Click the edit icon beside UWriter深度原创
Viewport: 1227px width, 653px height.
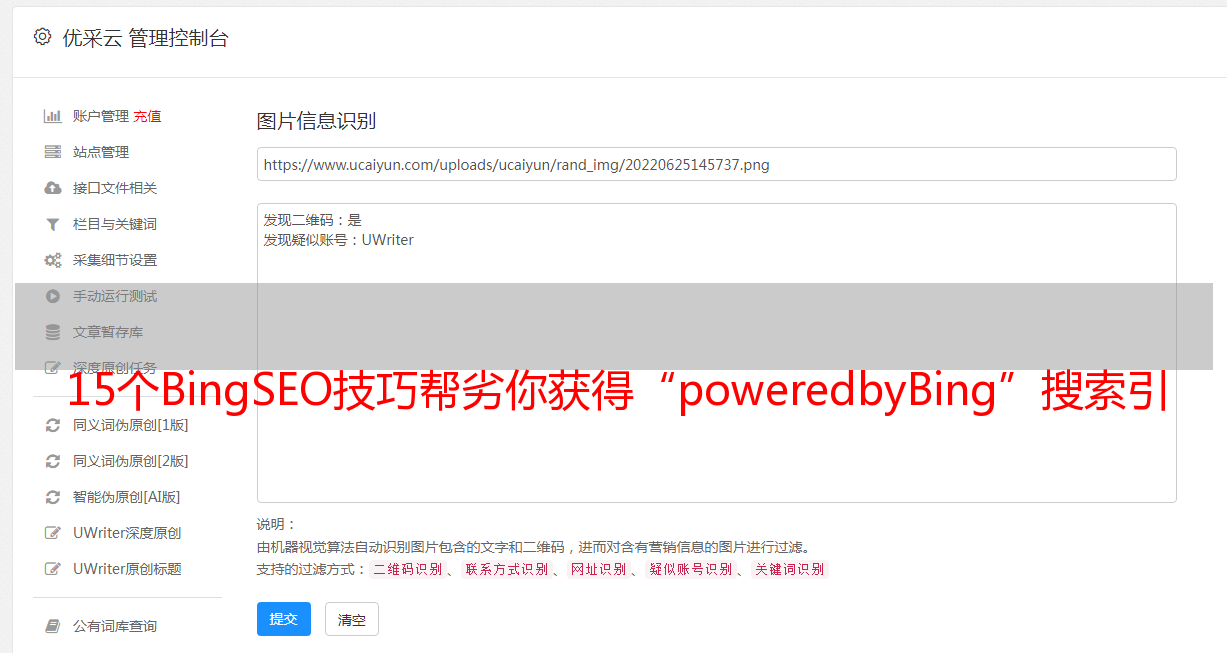(x=53, y=533)
